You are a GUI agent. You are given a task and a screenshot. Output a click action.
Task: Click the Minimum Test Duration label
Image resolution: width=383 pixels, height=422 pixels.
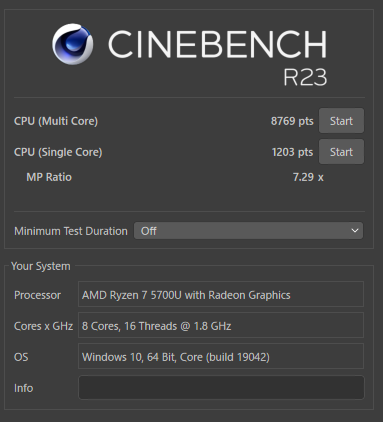coord(71,231)
